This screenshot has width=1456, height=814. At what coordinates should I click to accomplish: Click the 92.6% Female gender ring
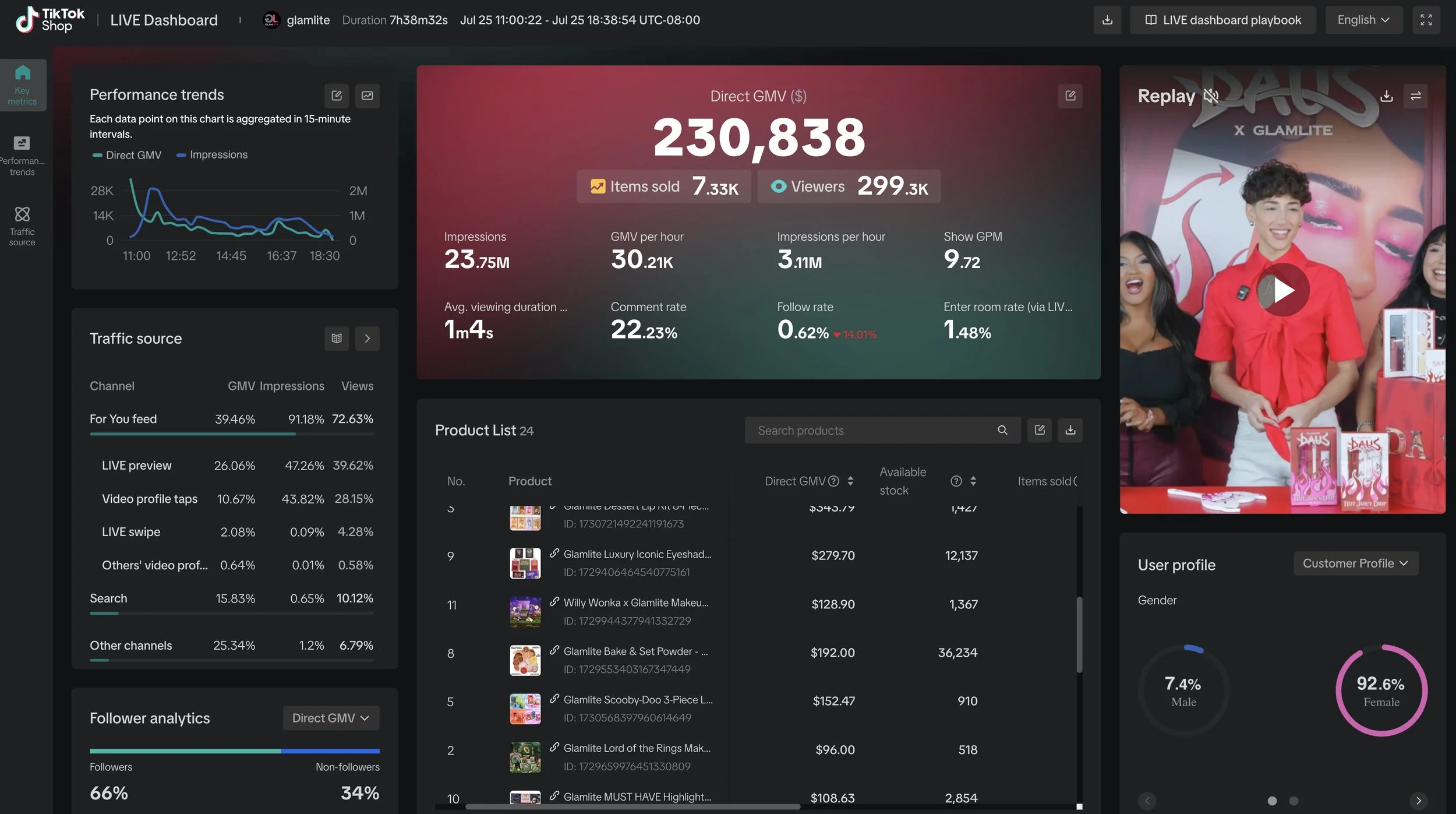pos(1381,690)
